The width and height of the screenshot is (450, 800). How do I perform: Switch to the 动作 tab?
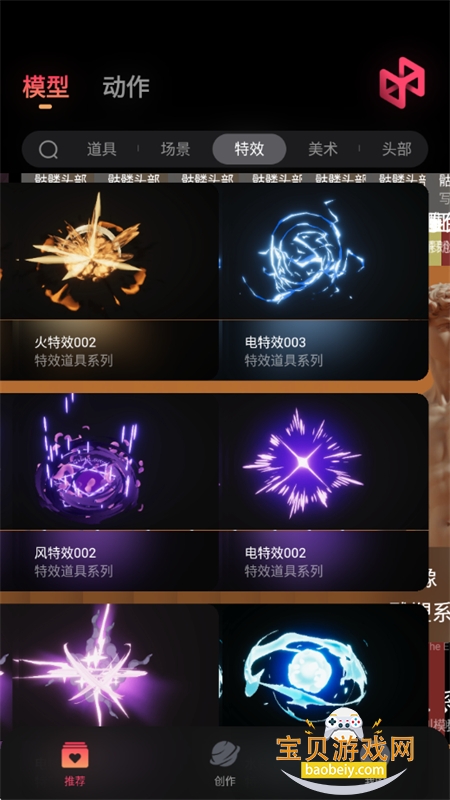(x=126, y=87)
